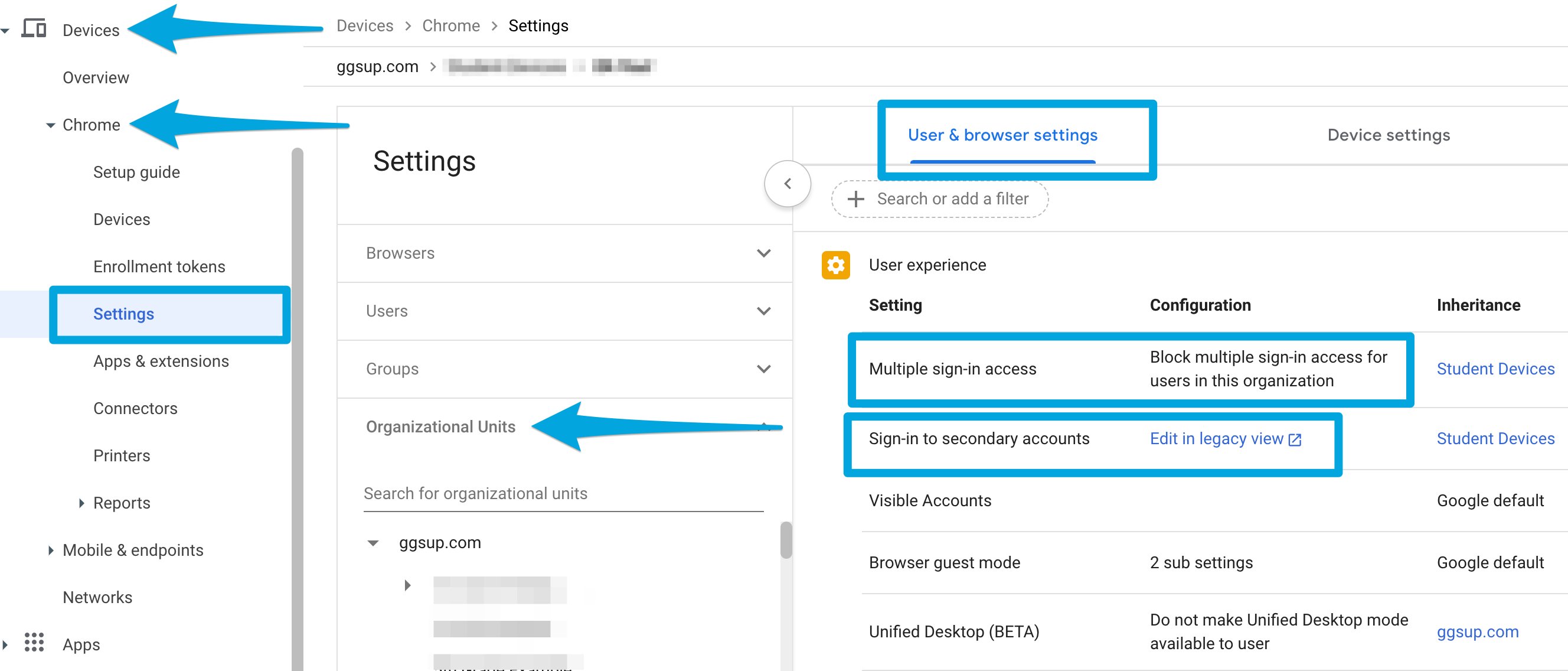Screen dimensions: 1568x671
Task: Click Chrome in the breadcrumb
Action: 451,25
